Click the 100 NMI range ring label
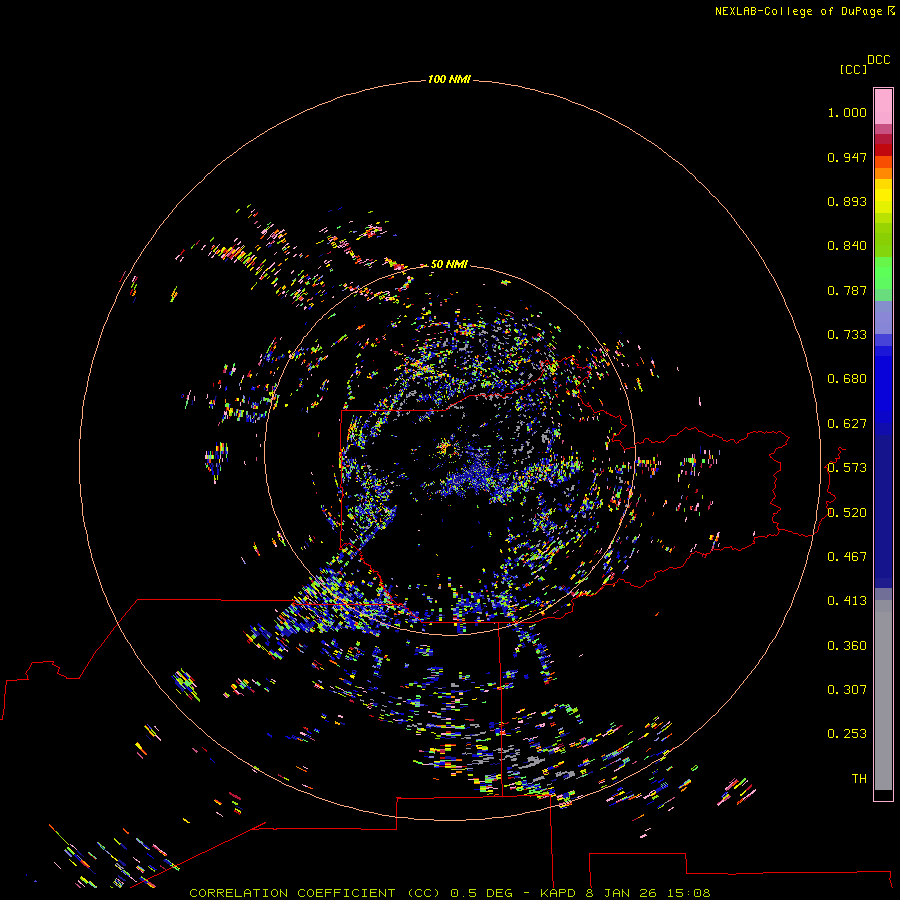 click(449, 79)
